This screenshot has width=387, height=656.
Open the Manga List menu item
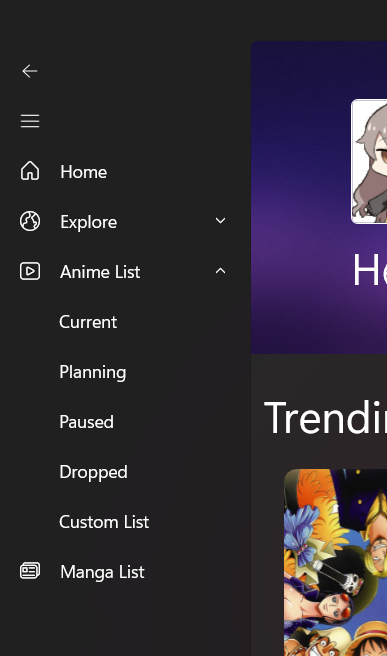point(103,572)
